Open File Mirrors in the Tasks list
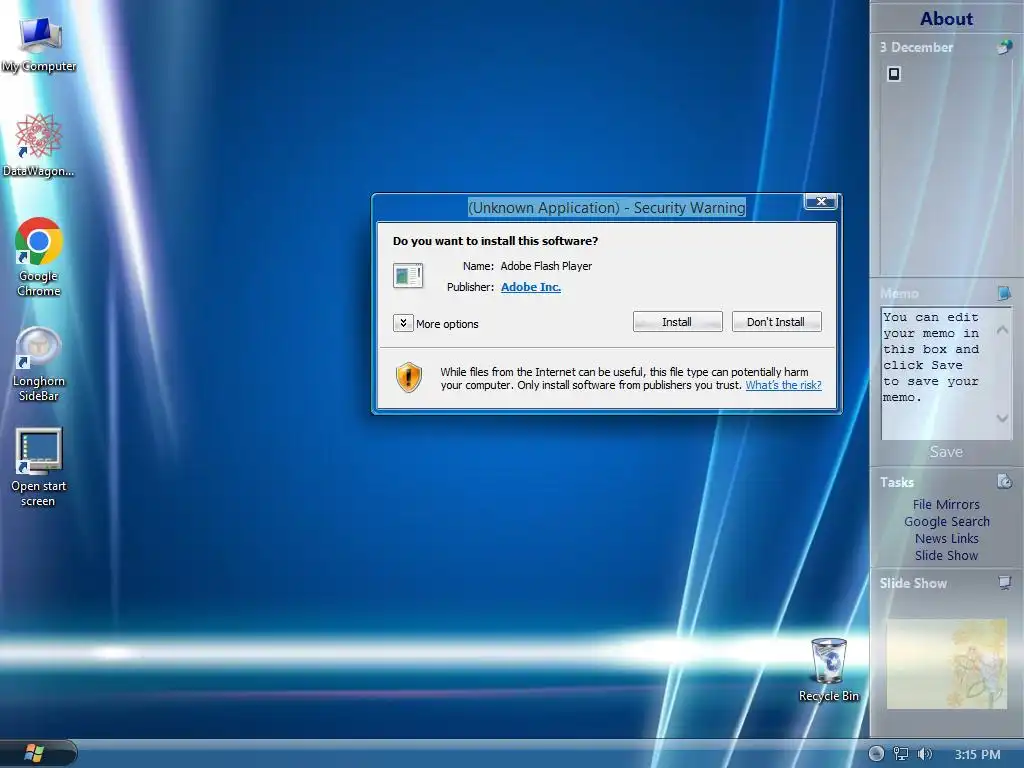 [x=946, y=504]
